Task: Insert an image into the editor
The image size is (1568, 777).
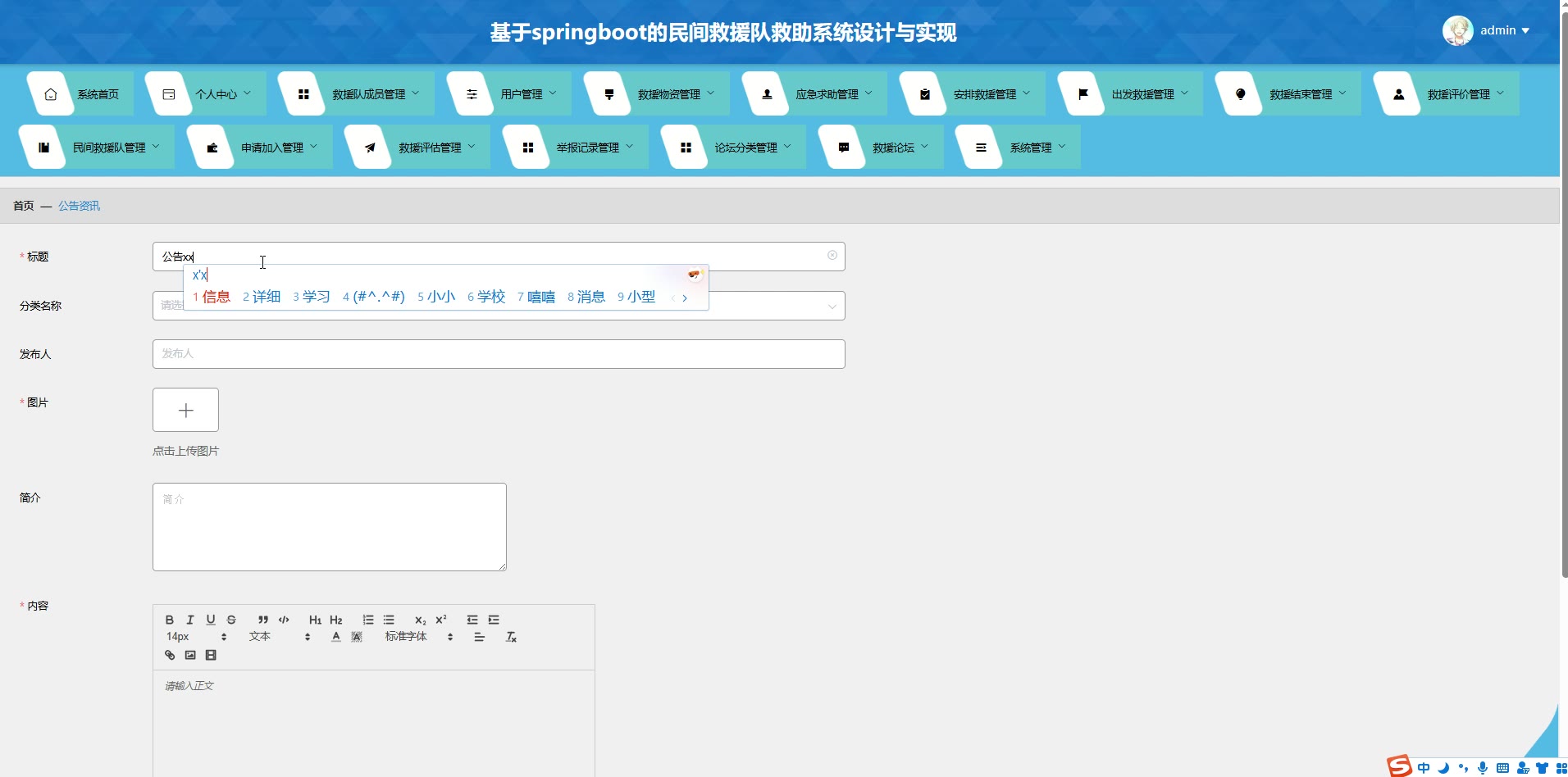Action: [190, 655]
